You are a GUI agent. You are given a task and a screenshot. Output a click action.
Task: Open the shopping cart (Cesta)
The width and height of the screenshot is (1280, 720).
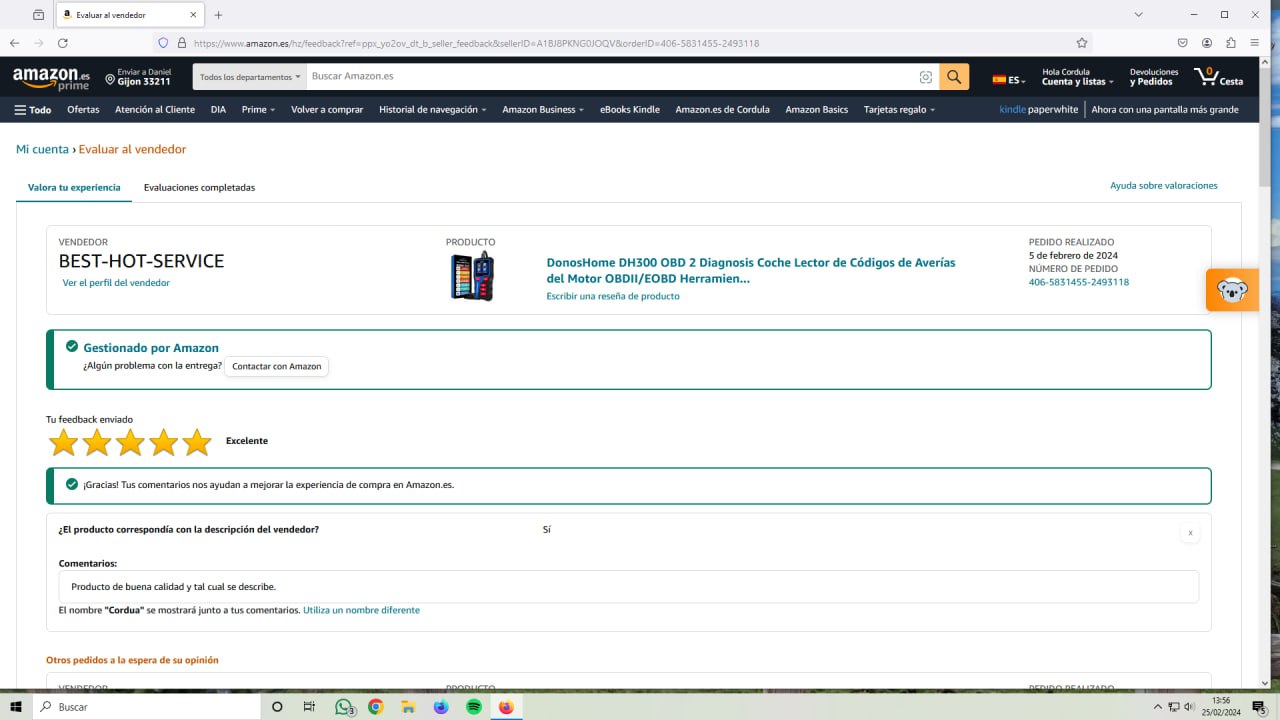(1218, 77)
